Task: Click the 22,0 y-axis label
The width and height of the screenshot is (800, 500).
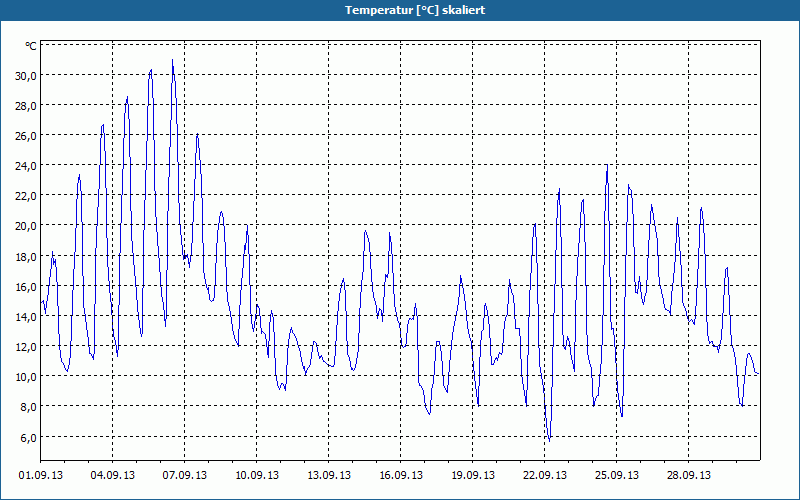Action: click(26, 196)
